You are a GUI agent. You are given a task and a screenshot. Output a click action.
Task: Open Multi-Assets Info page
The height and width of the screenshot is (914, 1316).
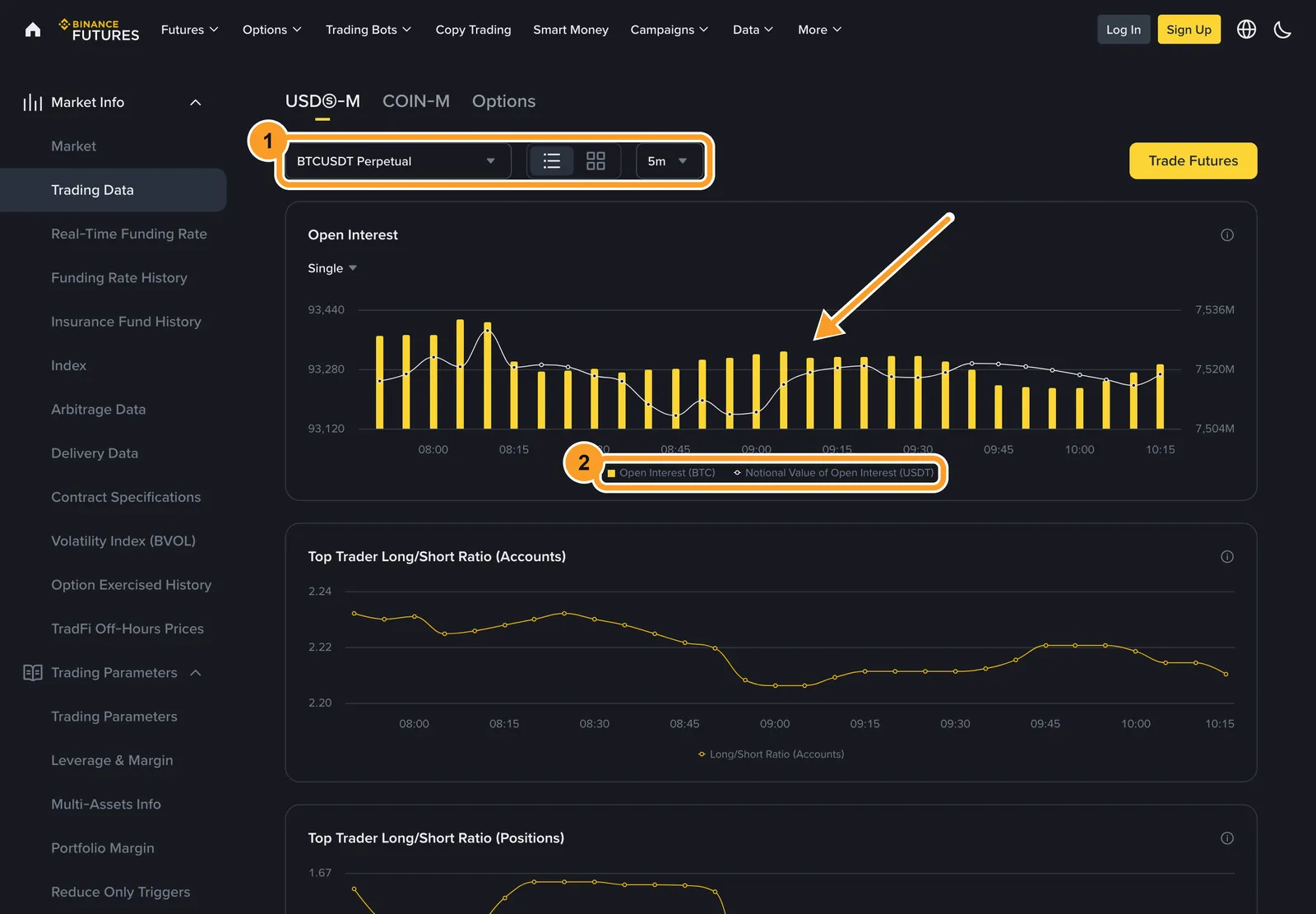[106, 805]
